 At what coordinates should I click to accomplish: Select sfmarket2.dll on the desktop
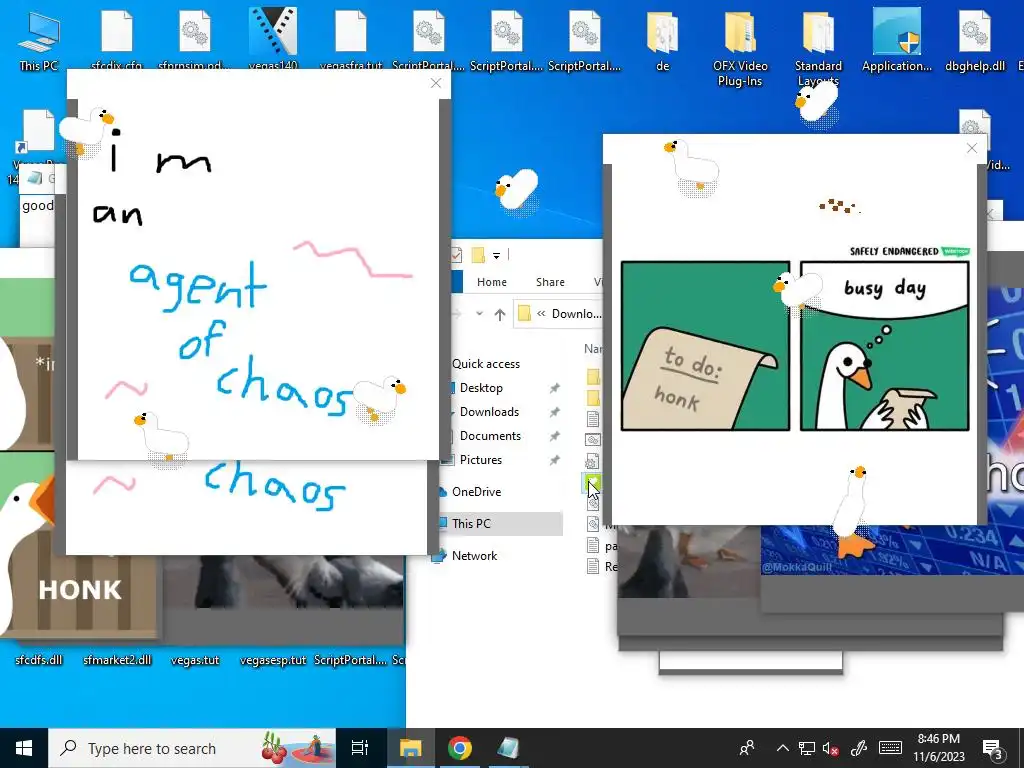(x=117, y=660)
